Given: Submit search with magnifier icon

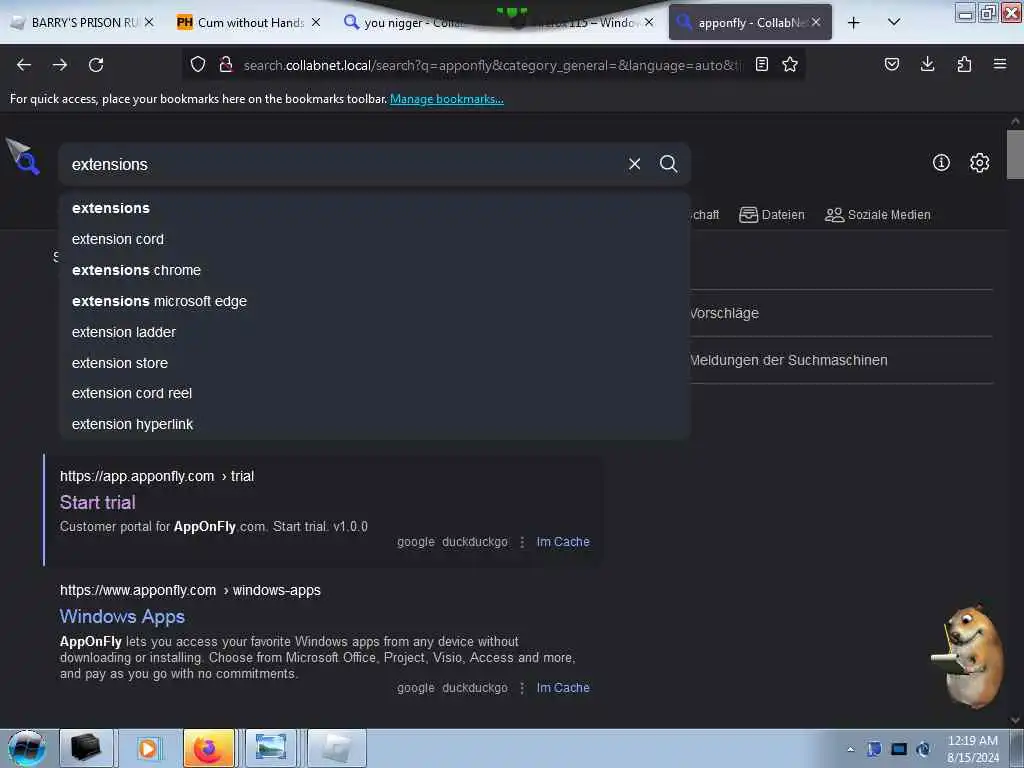Looking at the screenshot, I should 668,164.
